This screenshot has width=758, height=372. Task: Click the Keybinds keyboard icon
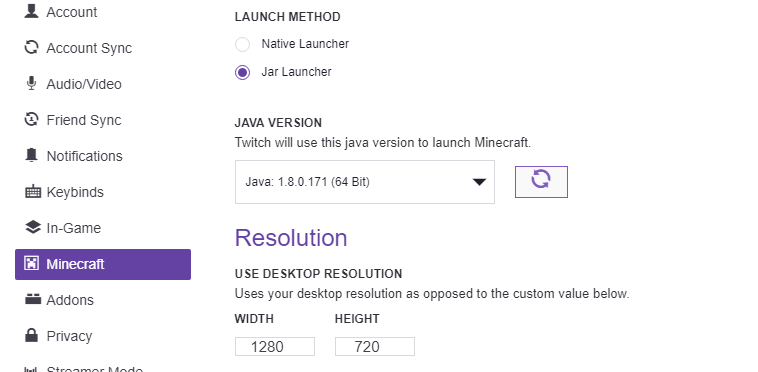pyautogui.click(x=32, y=192)
